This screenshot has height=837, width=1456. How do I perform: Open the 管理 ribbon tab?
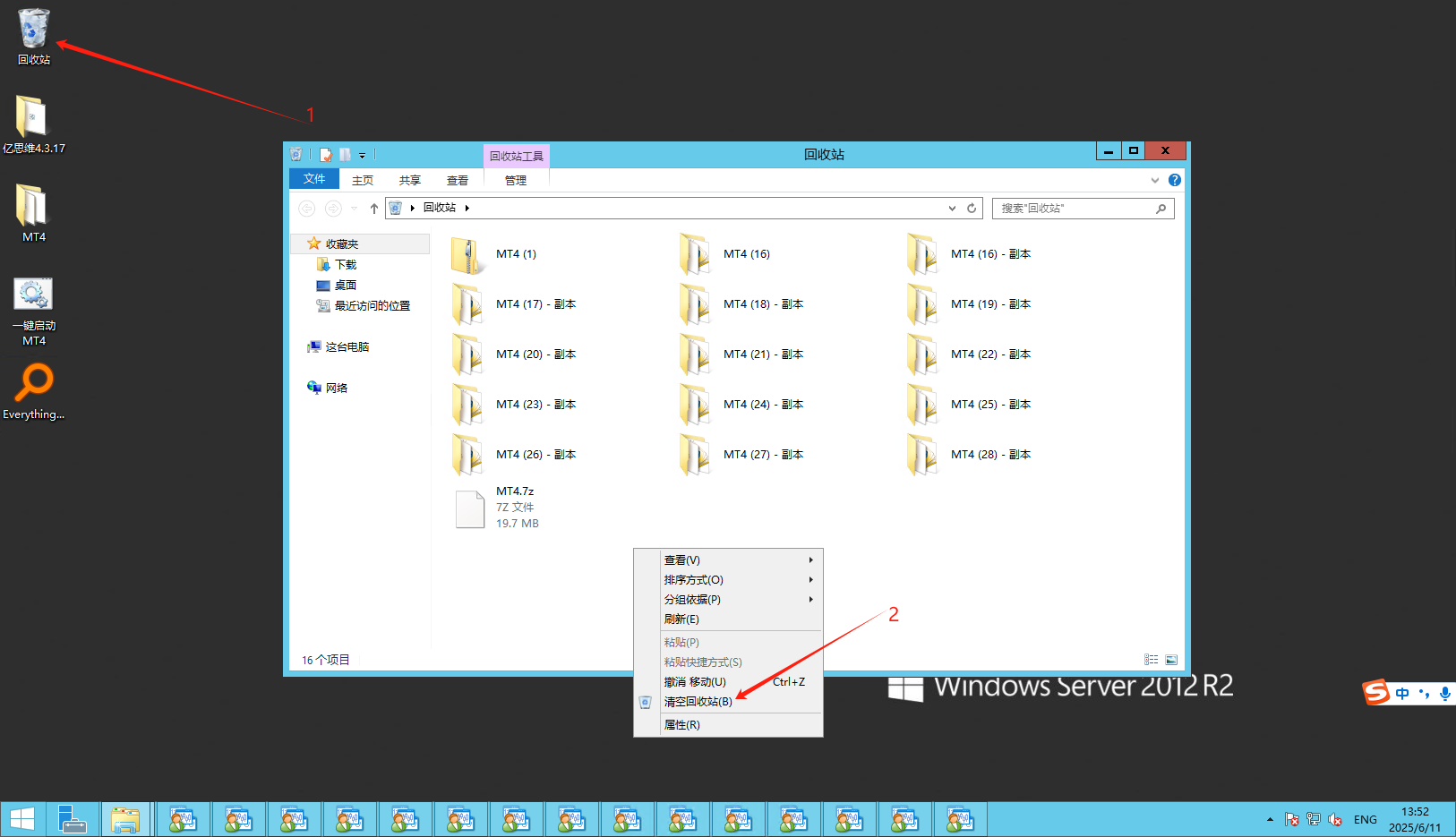click(x=516, y=180)
